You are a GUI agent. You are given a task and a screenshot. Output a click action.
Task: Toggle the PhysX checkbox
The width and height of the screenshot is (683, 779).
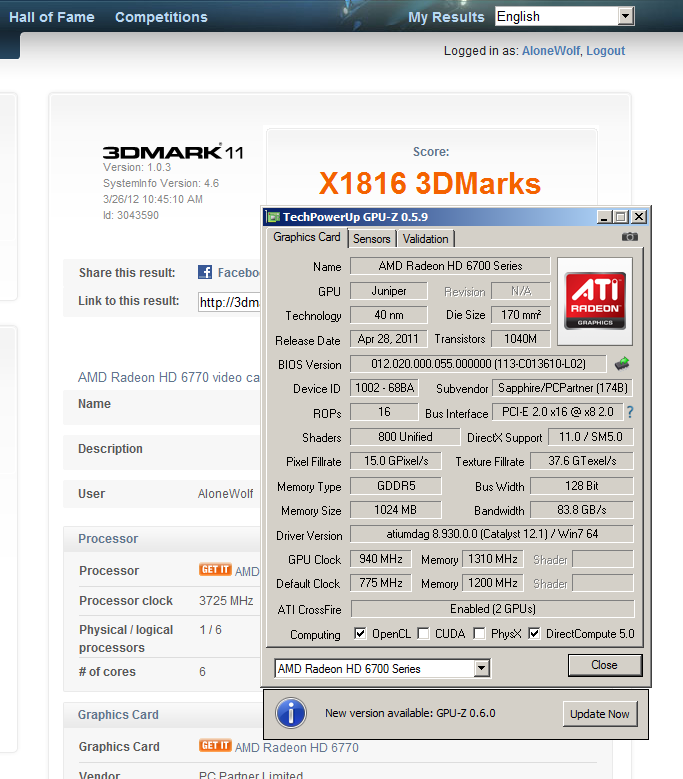pyautogui.click(x=479, y=633)
